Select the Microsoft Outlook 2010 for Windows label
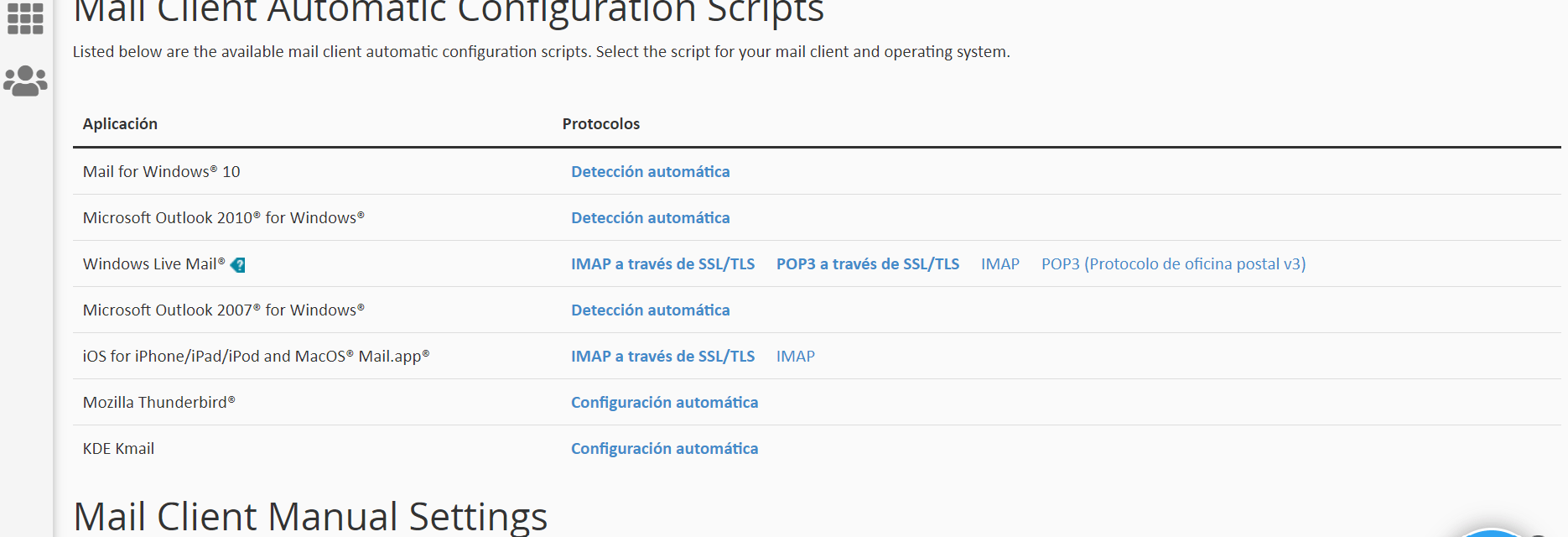Image resolution: width=1568 pixels, height=537 pixels. [223, 217]
